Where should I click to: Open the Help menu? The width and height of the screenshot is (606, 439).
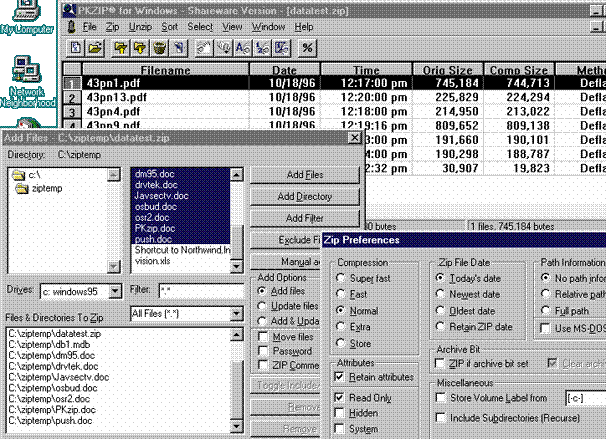304,27
